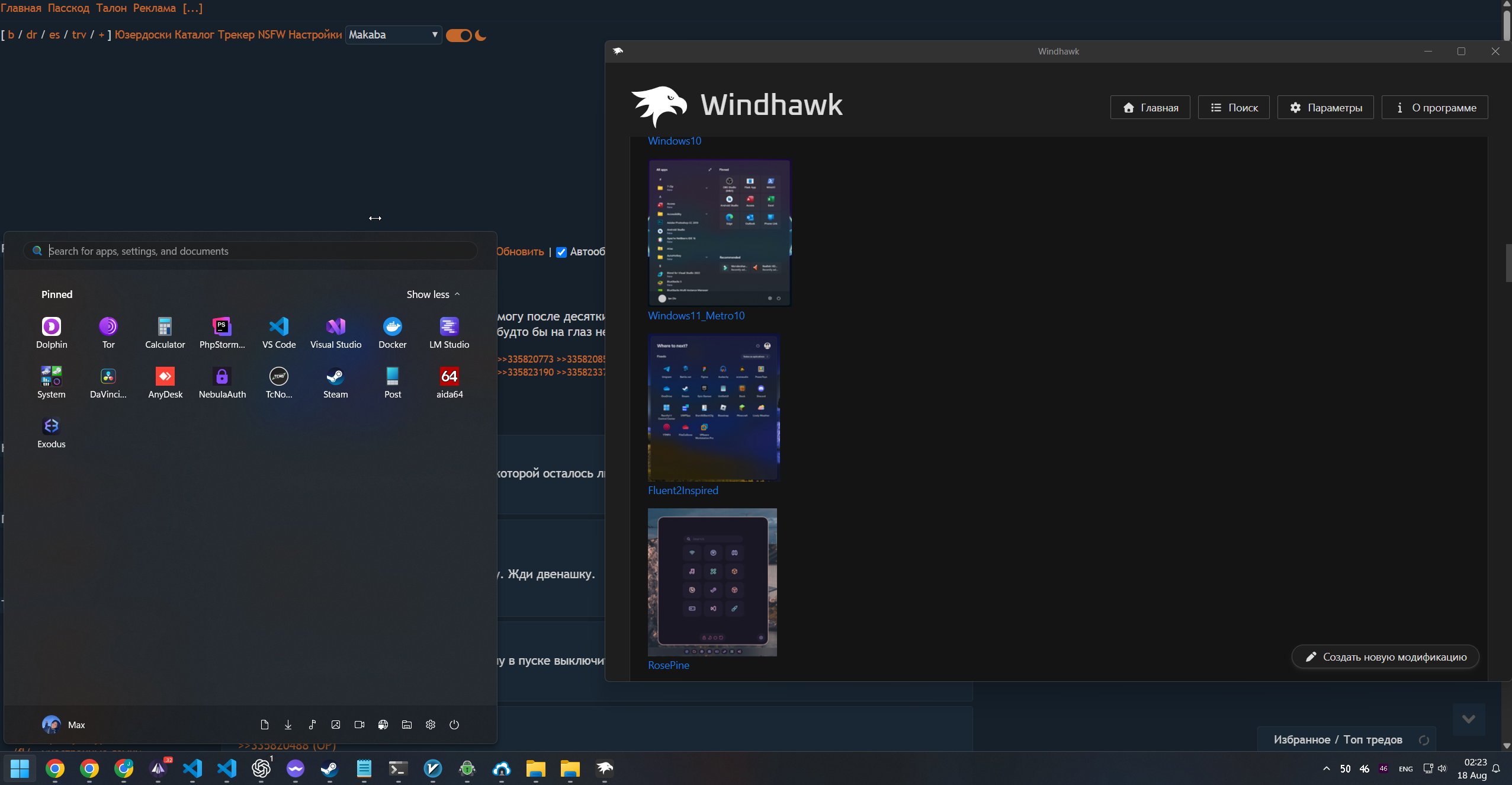Open the Настройки link on the webpage
This screenshot has height=785, width=1512.
[x=315, y=35]
